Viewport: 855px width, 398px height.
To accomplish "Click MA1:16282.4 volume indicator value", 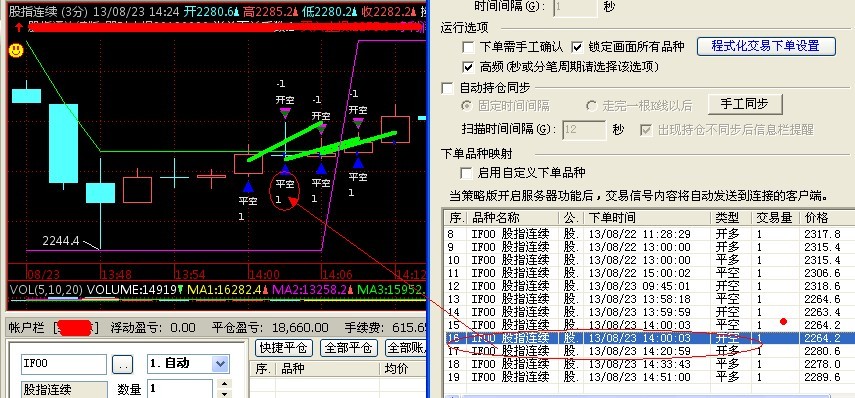I will pos(224,290).
